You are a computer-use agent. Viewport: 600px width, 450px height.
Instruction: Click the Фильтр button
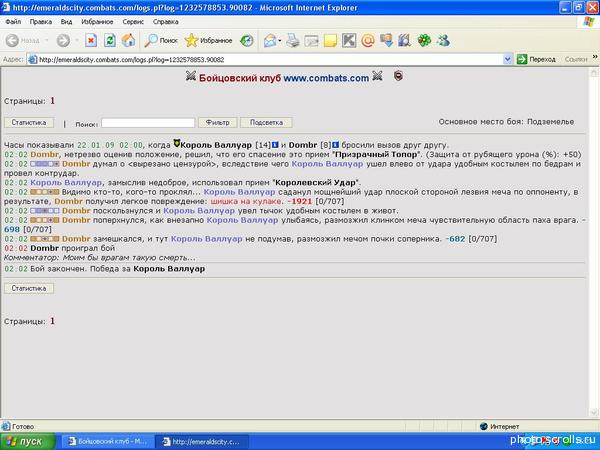[218, 122]
